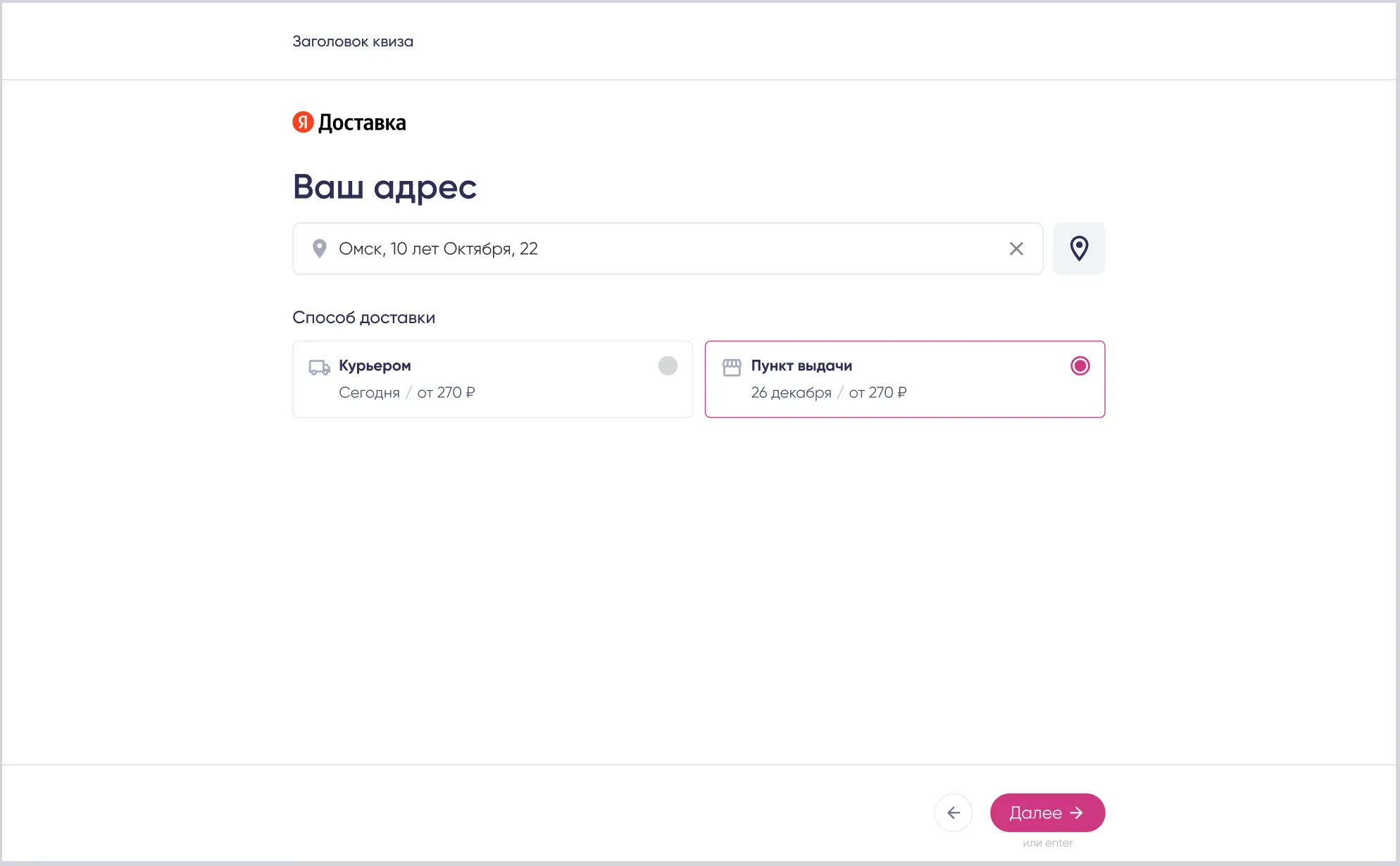Click the gray location pin inside address field

(x=319, y=249)
